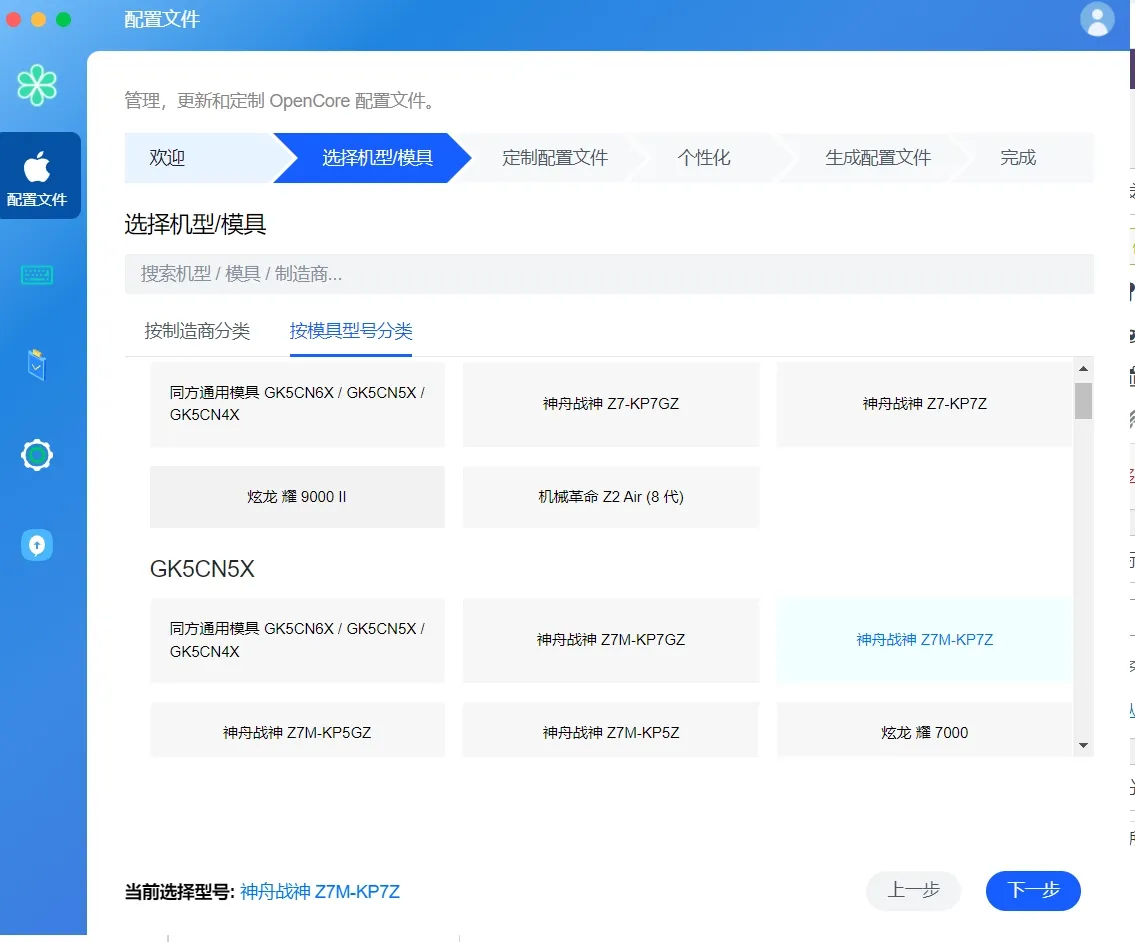Choose 机械革命 Z2 Air (8 代) card

point(611,497)
